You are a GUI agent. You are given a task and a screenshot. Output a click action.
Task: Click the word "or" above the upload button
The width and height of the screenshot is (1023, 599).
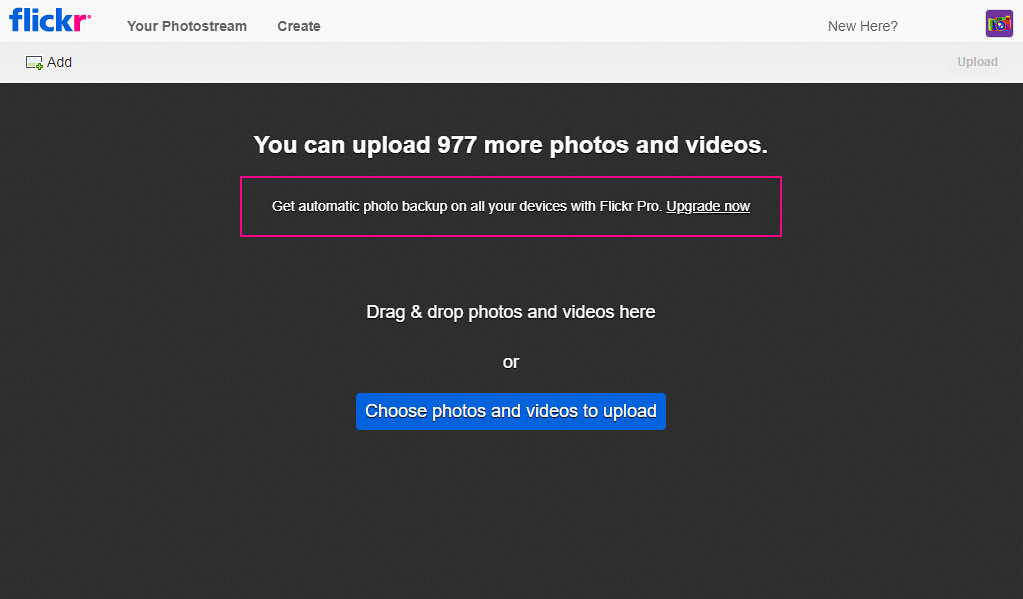coord(510,362)
